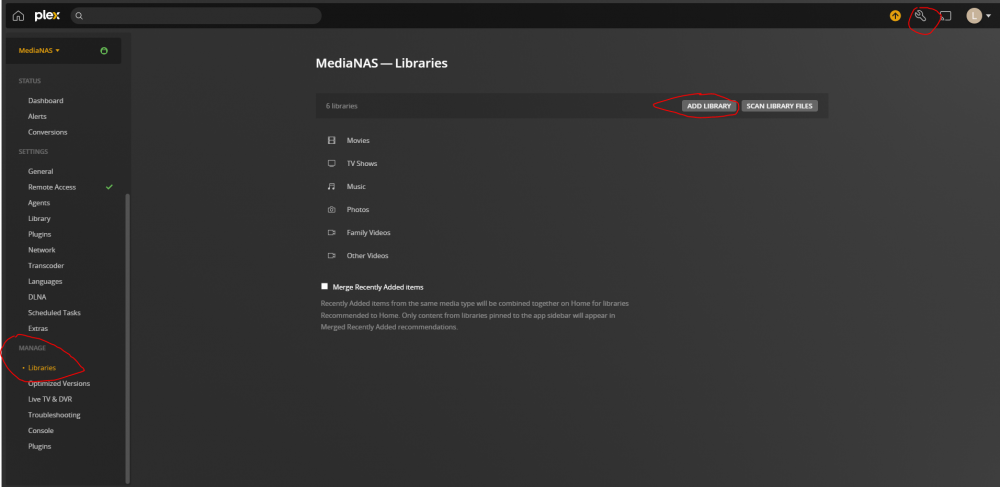Viewport: 1000px width, 487px height.
Task: Open Remote Access settings
Action: 52,187
